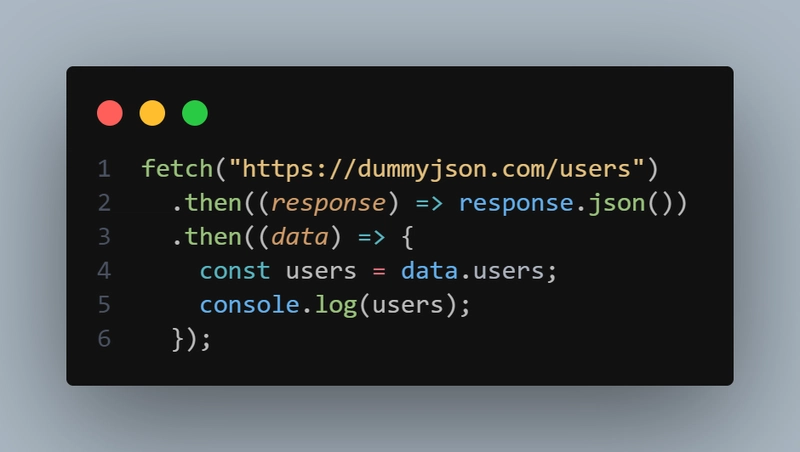
Task: Click the green maximize dot
Action: 195,113
